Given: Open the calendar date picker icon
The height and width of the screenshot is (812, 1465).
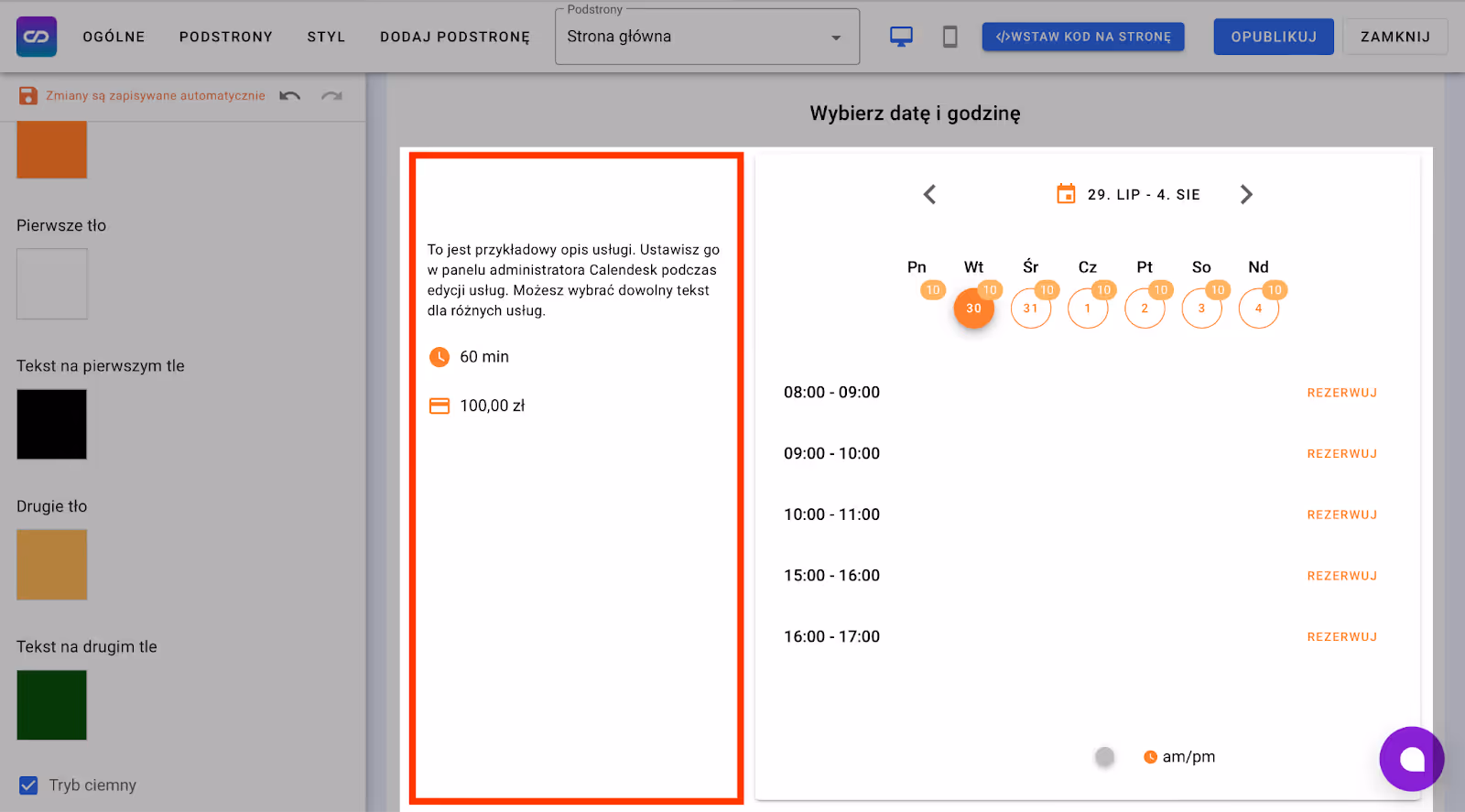Looking at the screenshot, I should 1066,194.
